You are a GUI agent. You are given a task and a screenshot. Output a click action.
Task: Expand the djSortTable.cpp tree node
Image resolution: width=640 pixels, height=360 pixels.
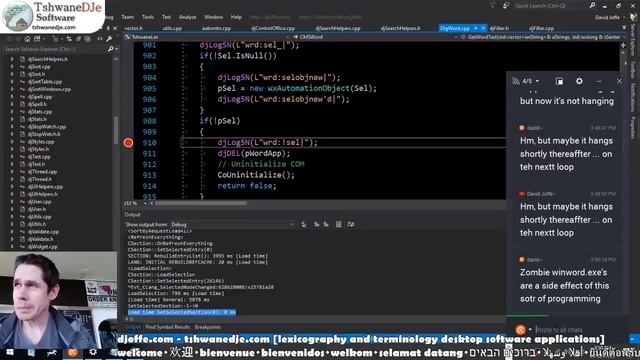(x=12, y=82)
